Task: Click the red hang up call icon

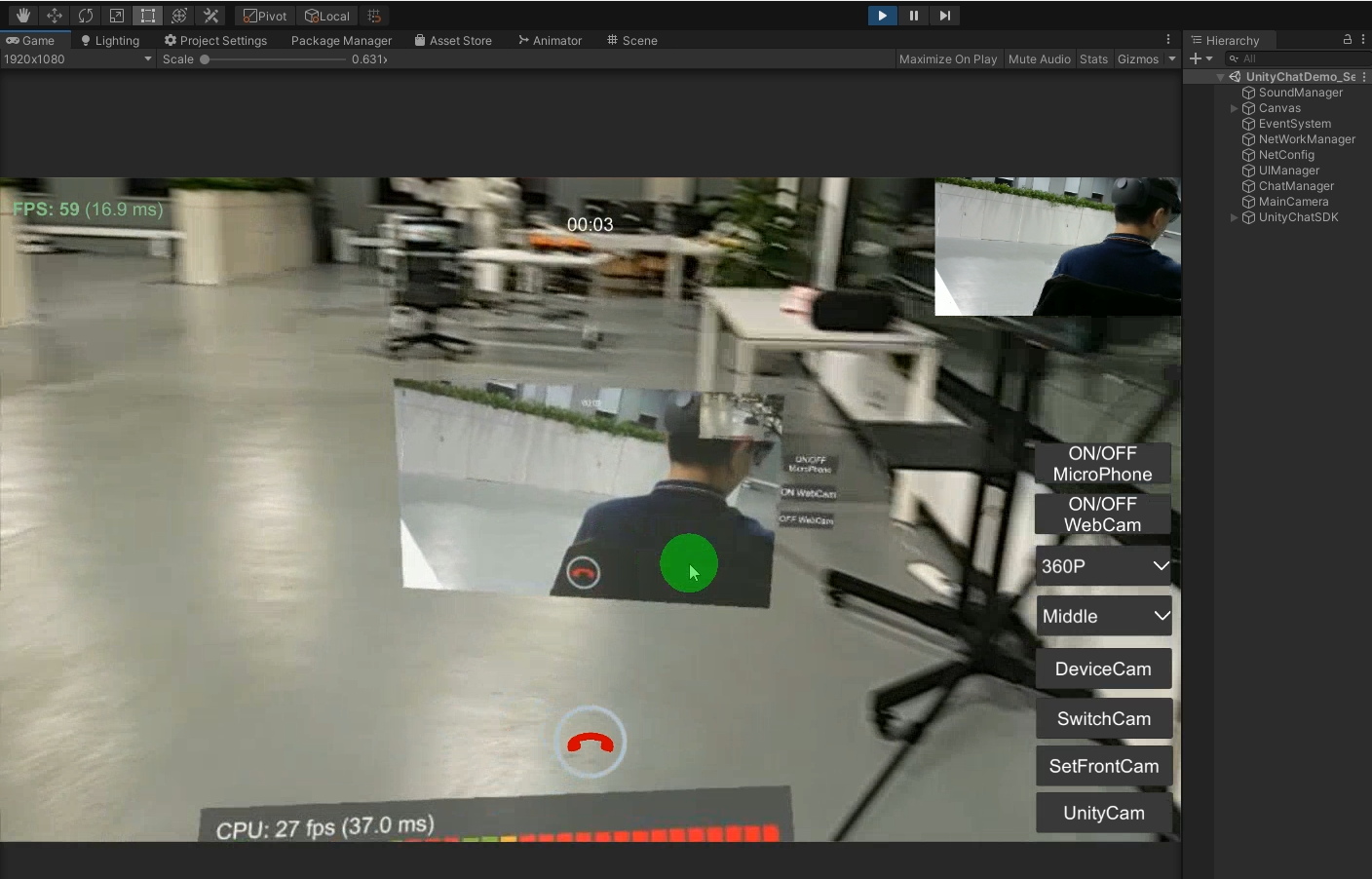Action: (x=591, y=743)
